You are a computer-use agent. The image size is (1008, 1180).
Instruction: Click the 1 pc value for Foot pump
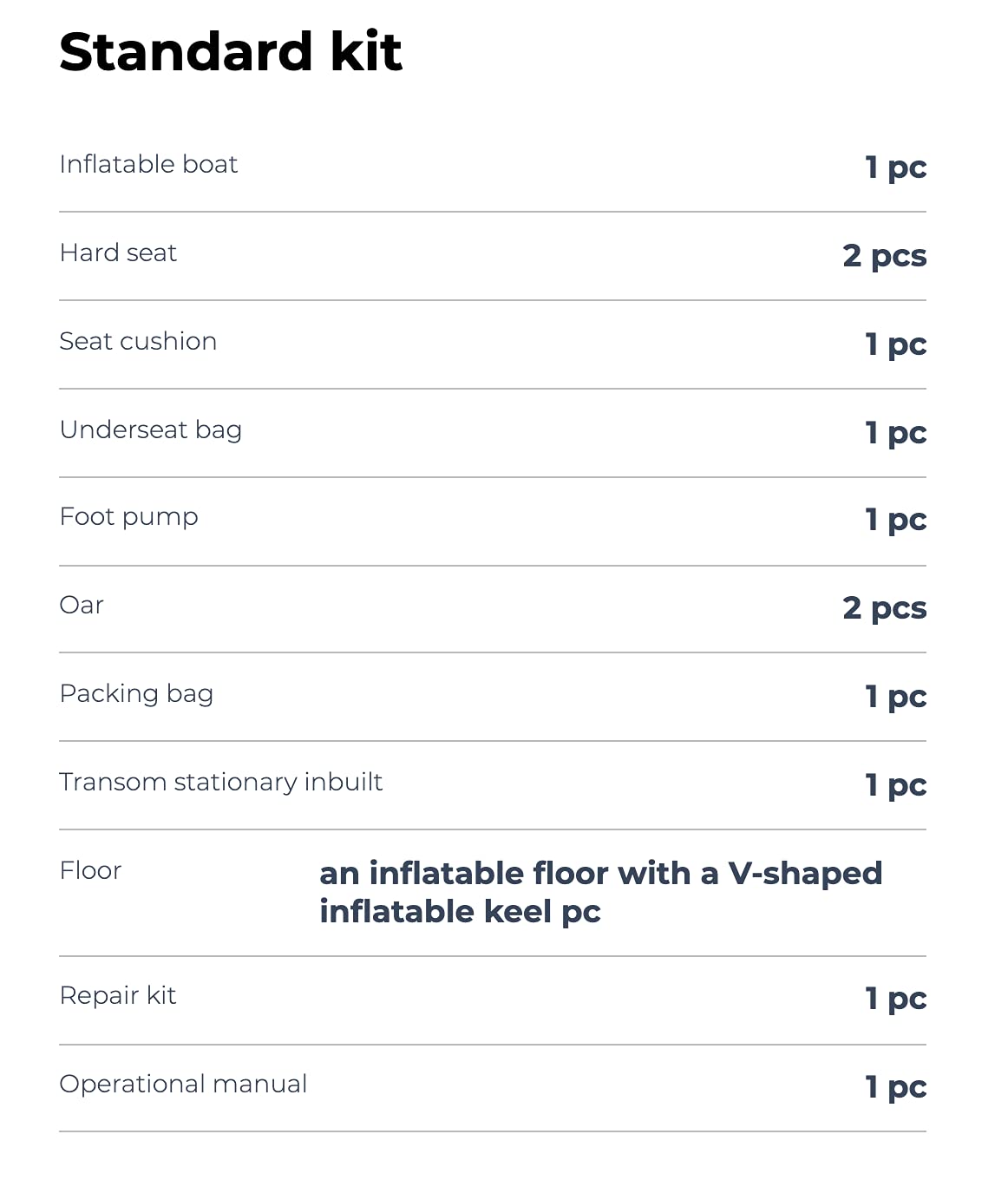pyautogui.click(x=896, y=520)
